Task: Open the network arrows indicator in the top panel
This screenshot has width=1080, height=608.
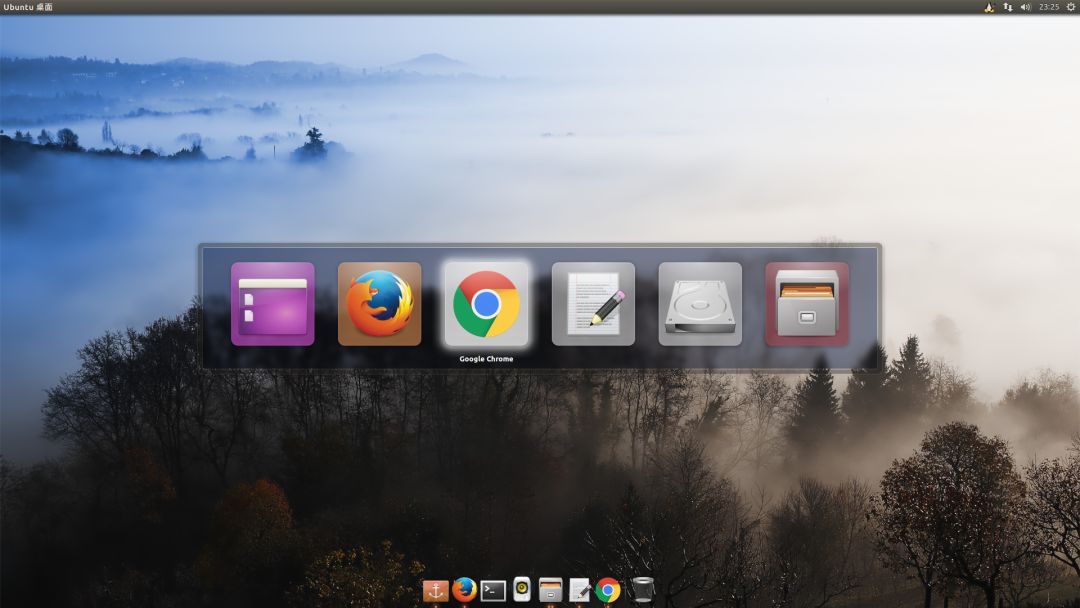Action: (1008, 7)
